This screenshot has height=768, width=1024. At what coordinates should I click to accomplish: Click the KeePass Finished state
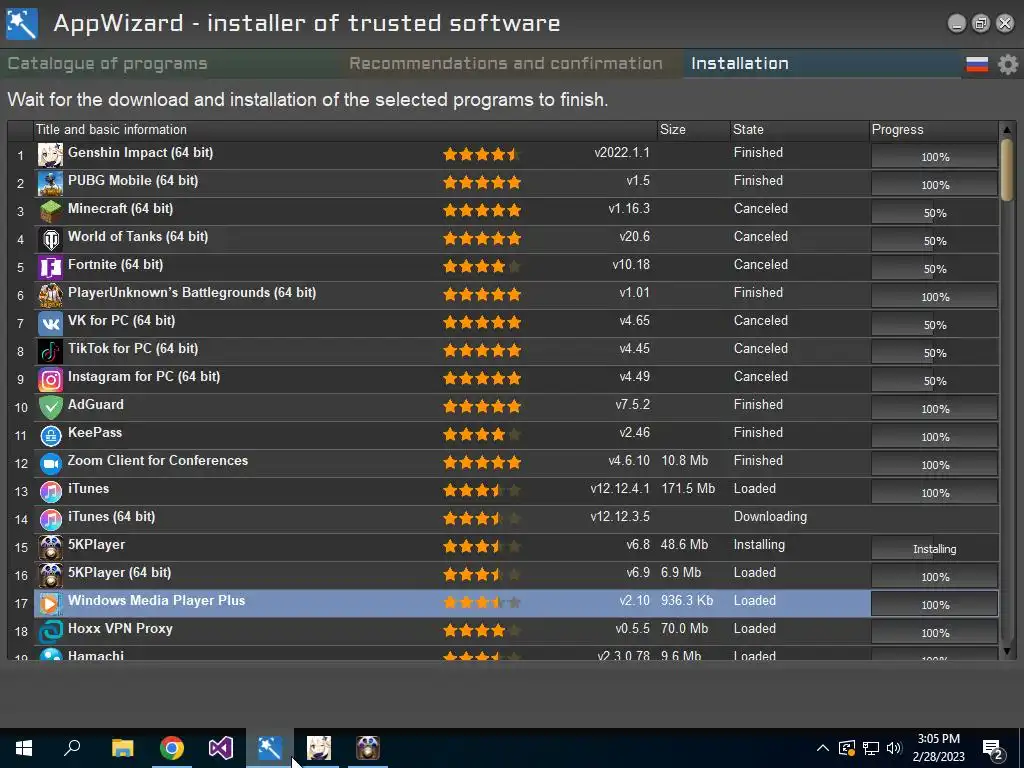[x=758, y=432]
